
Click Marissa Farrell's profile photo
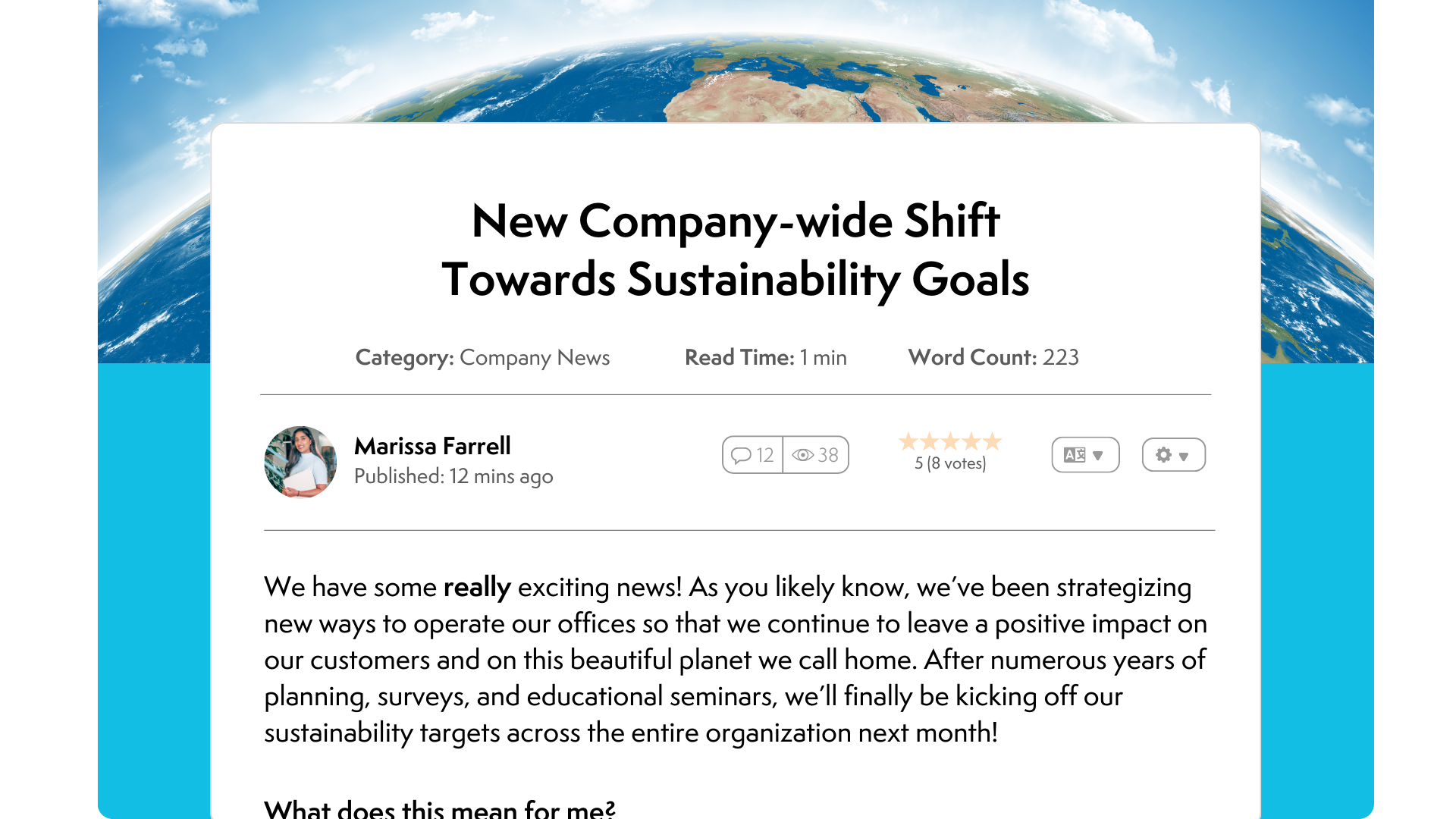tap(300, 463)
